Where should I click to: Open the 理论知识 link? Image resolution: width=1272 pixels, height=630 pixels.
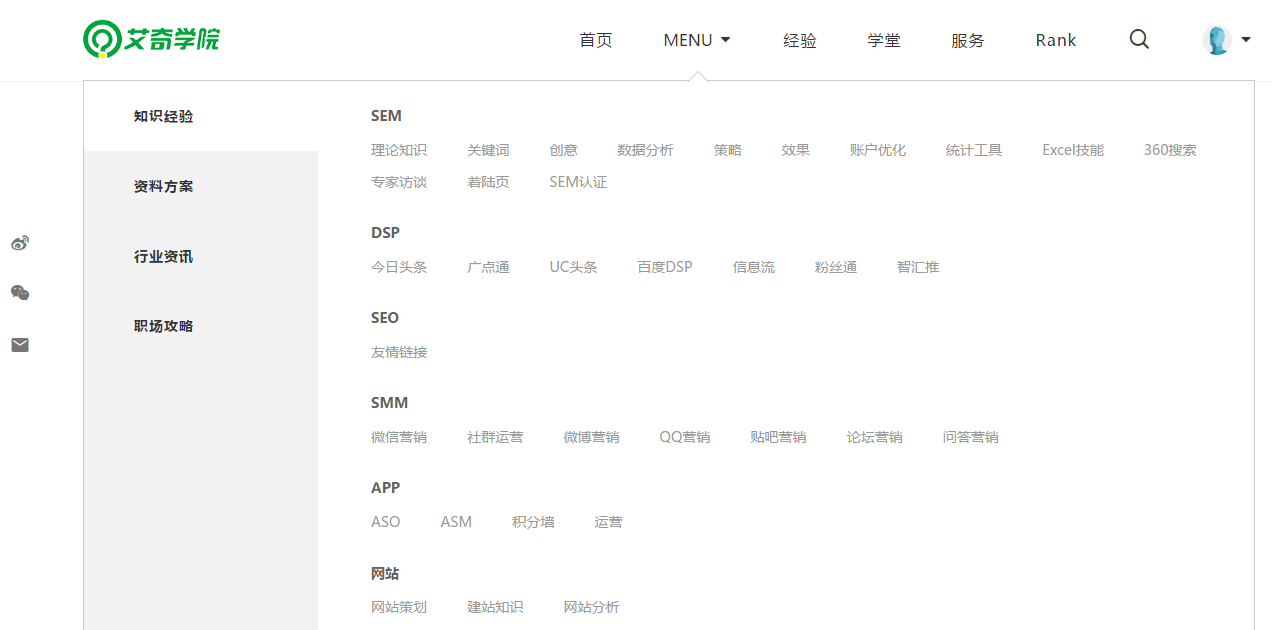point(399,150)
